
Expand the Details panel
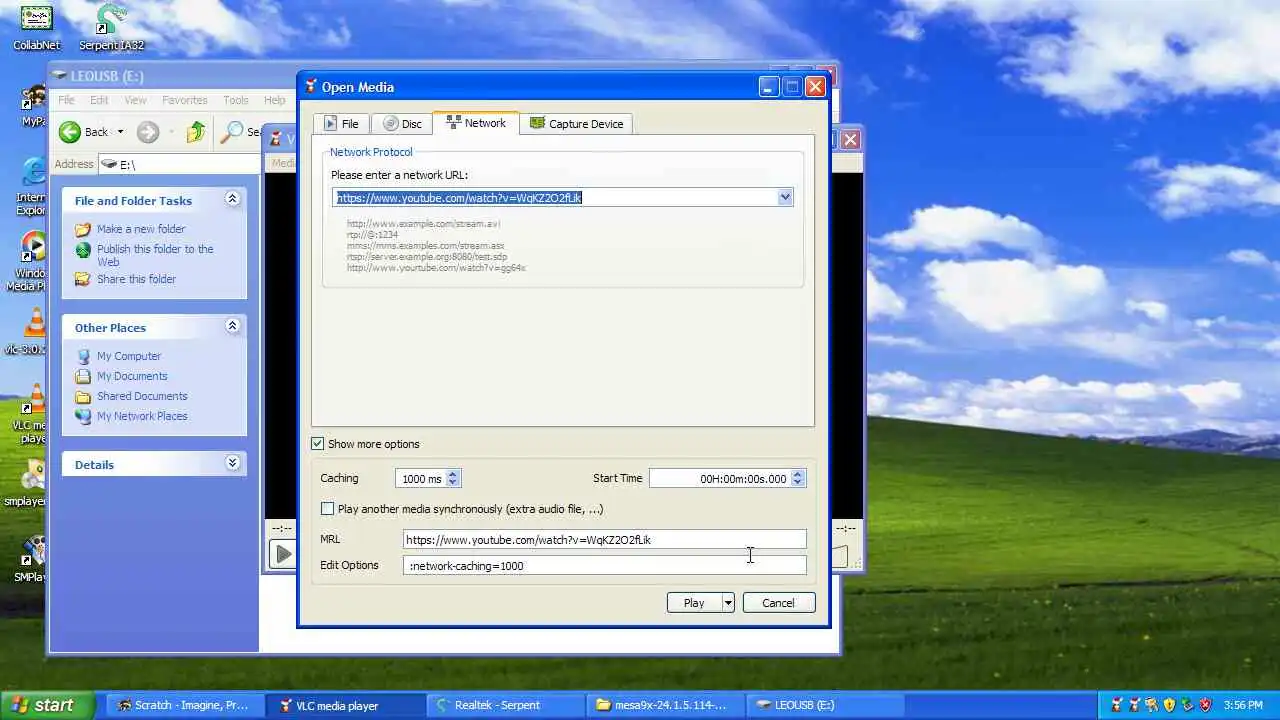pyautogui.click(x=232, y=463)
